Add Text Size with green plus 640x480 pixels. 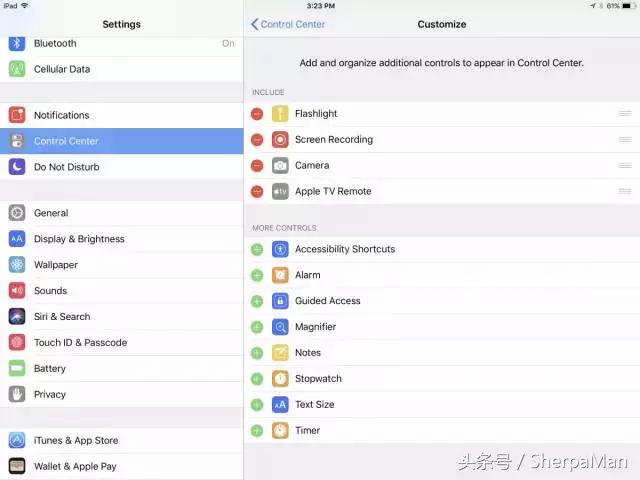point(257,405)
